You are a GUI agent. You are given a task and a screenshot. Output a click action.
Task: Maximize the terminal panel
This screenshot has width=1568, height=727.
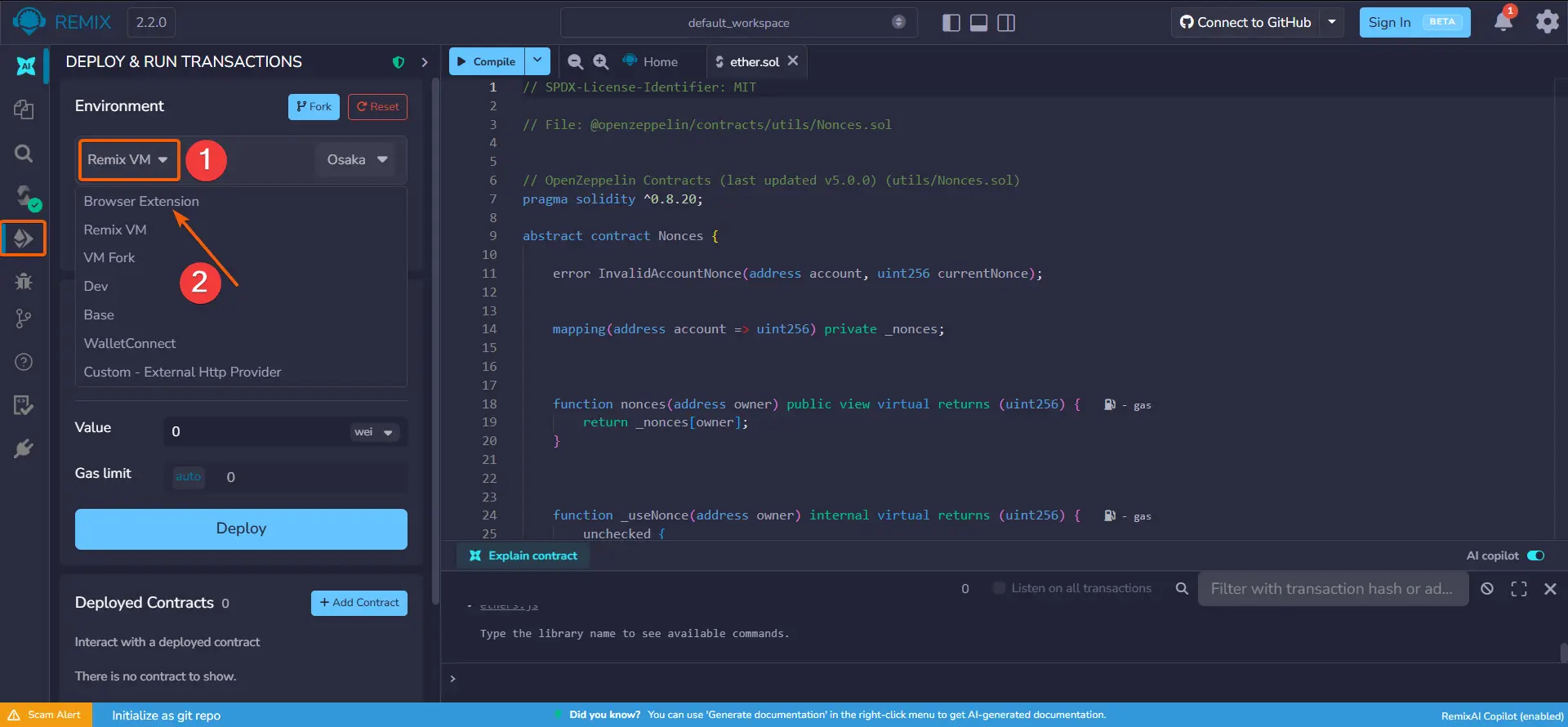(x=1519, y=588)
